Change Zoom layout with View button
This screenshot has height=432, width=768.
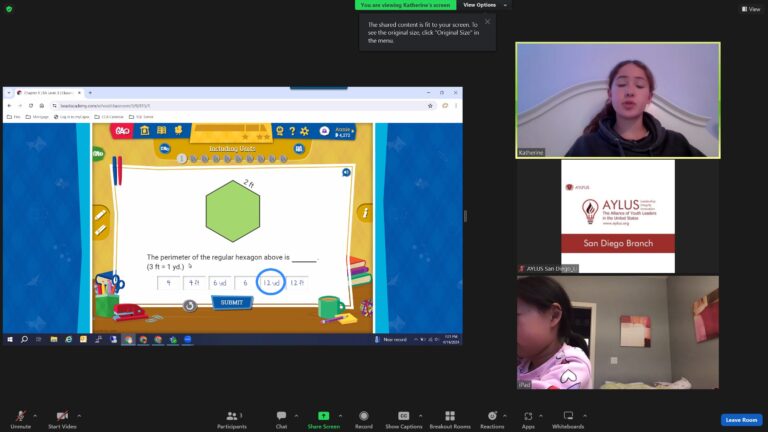pyautogui.click(x=751, y=9)
